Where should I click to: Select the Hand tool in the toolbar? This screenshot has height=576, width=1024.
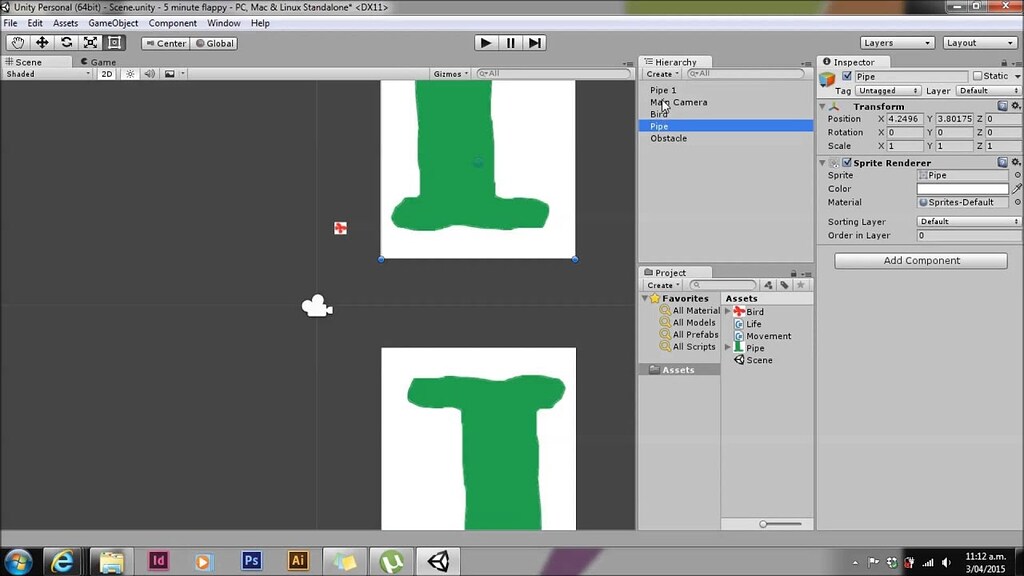click(16, 42)
